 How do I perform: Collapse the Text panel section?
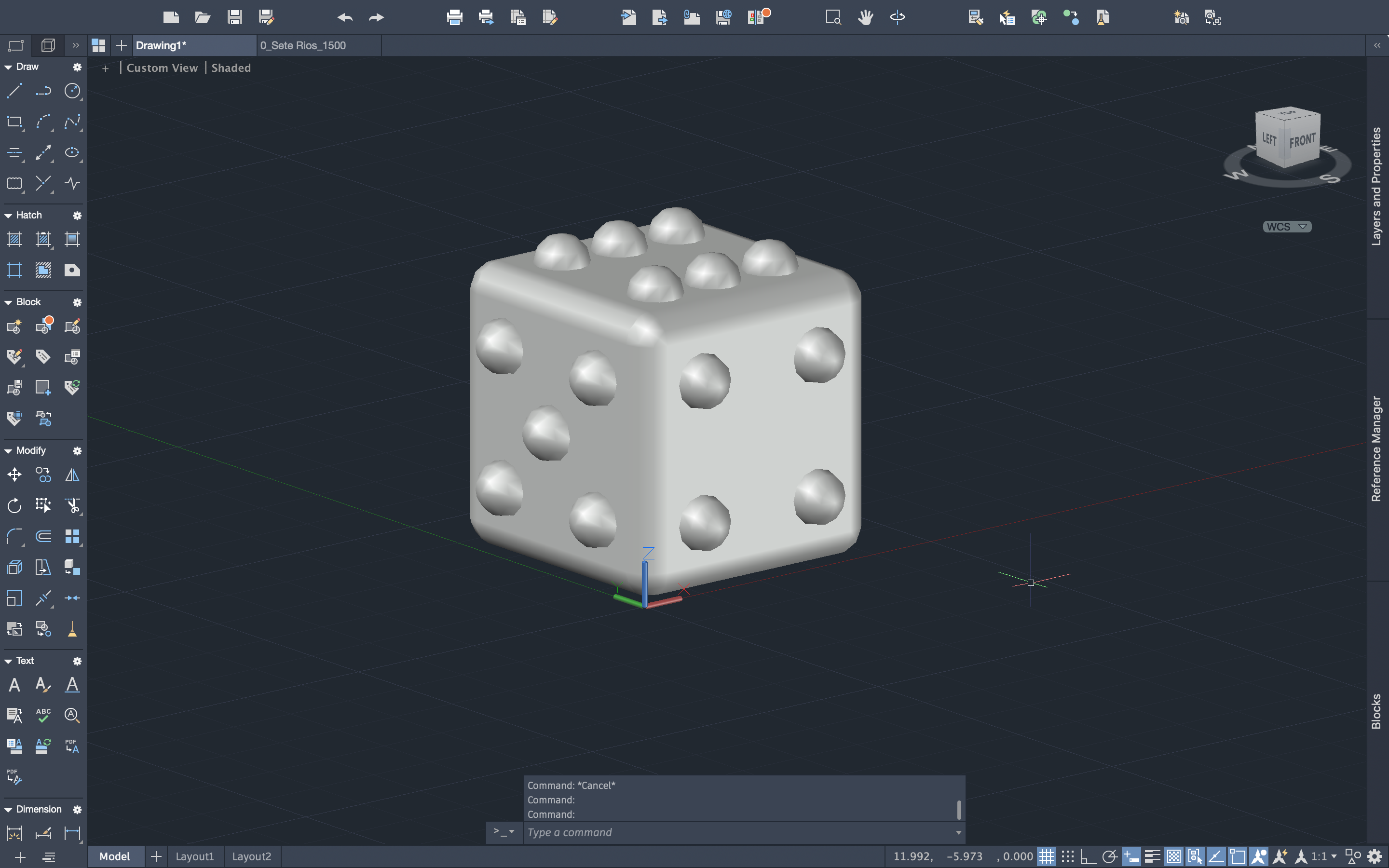coord(9,661)
